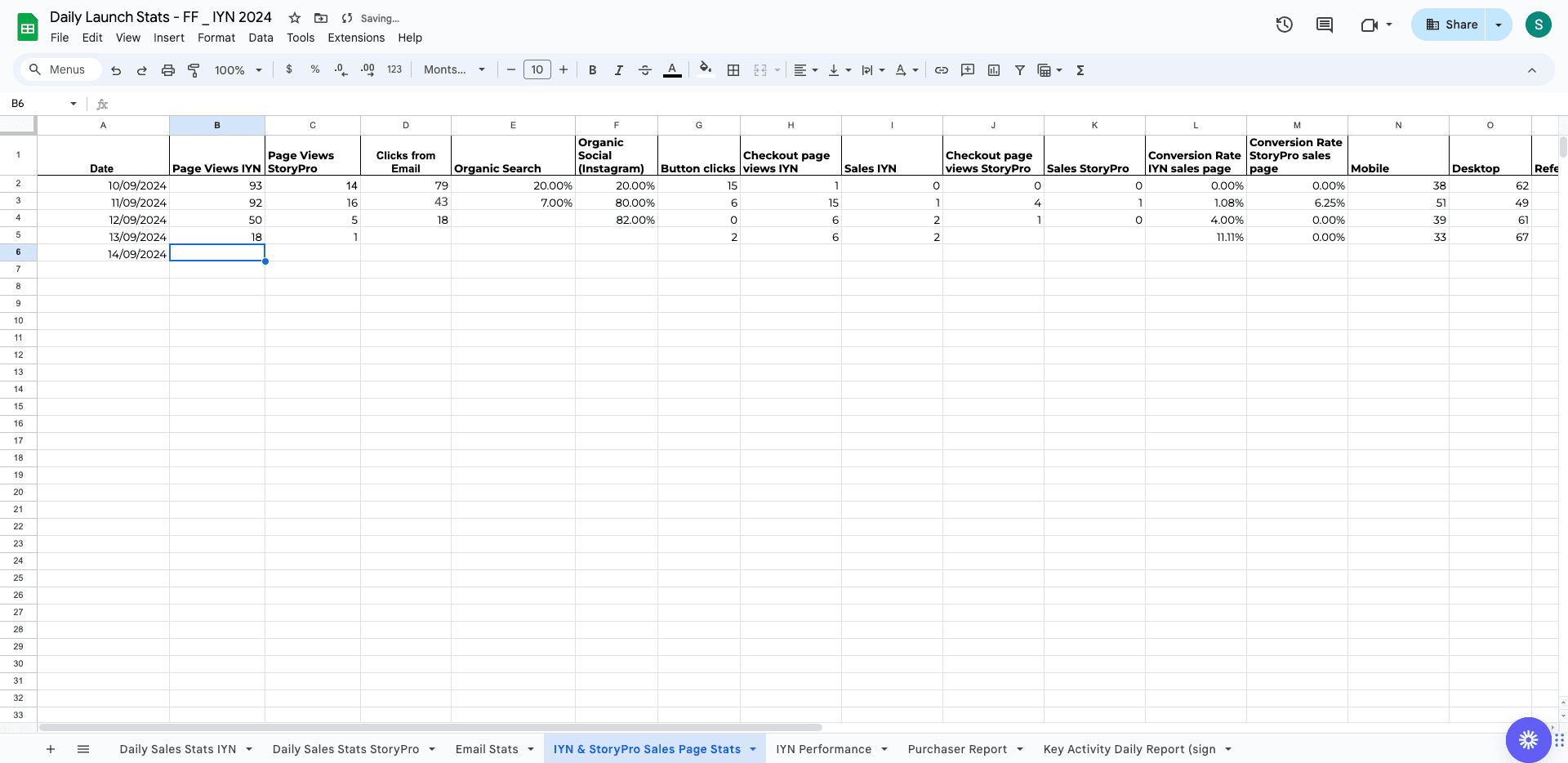Image resolution: width=1568 pixels, height=763 pixels.
Task: Format as currency
Action: tap(289, 70)
